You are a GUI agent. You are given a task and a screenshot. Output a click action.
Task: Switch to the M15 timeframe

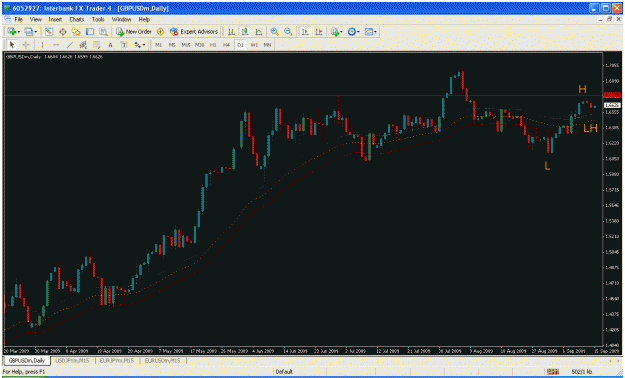pyautogui.click(x=186, y=45)
